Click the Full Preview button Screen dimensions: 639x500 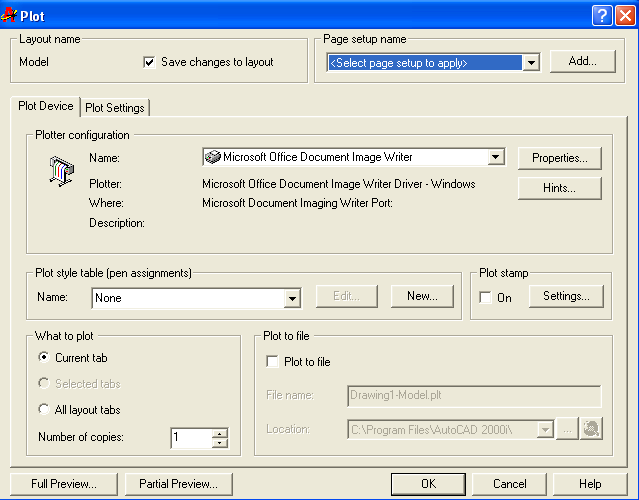64,484
